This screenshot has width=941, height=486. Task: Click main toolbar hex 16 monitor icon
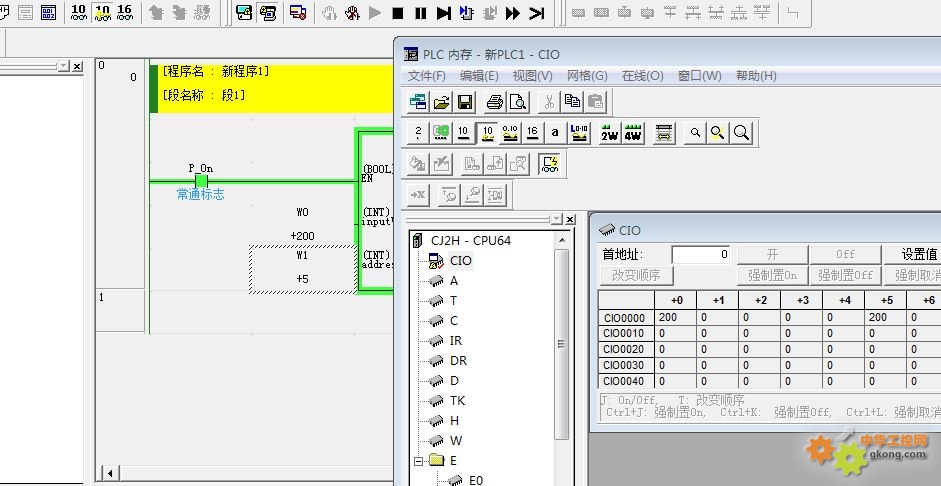click(x=125, y=12)
